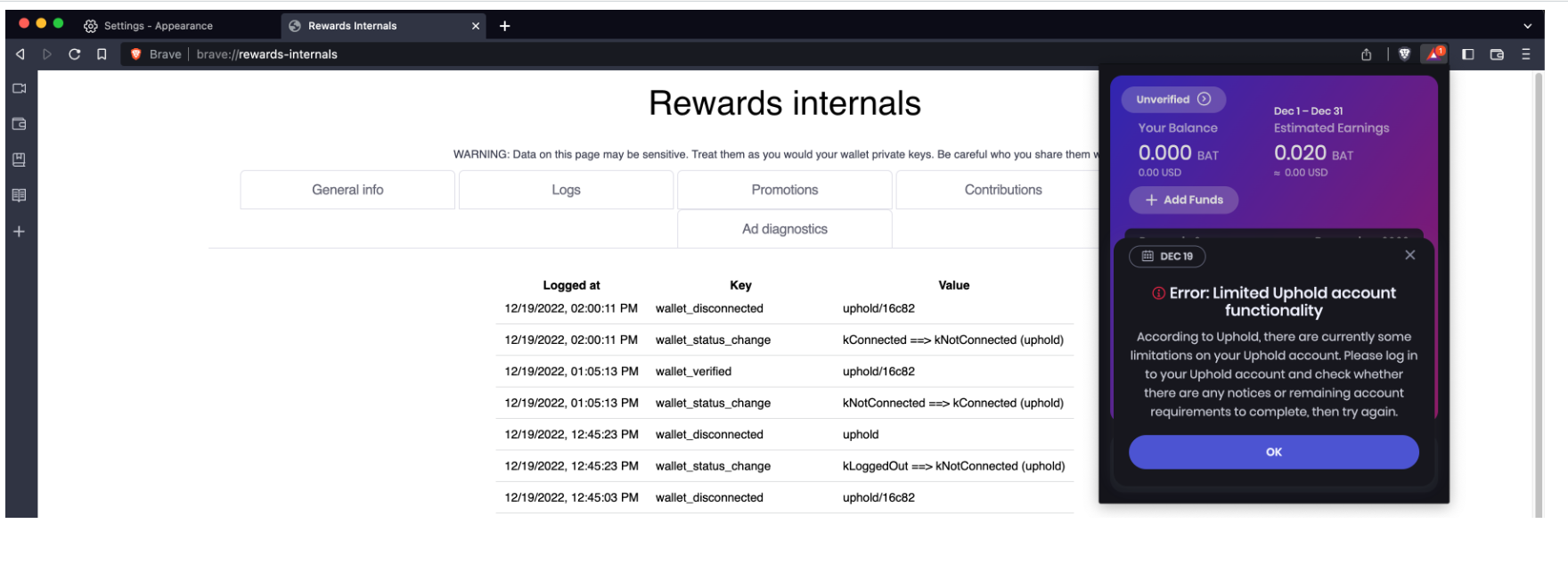Click 'kConnected ==> kNotConnected (uphold)' value
The height and width of the screenshot is (573, 1568).
(x=953, y=340)
